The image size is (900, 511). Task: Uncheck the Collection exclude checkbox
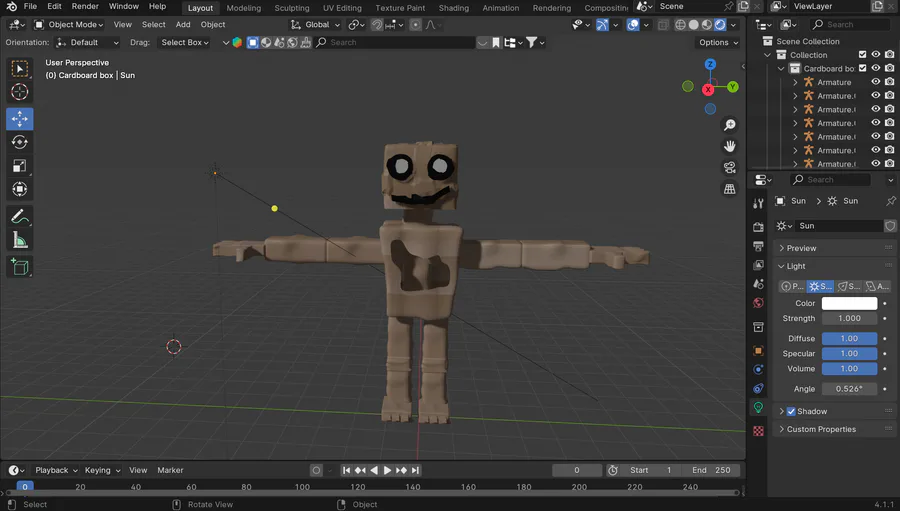pos(862,55)
